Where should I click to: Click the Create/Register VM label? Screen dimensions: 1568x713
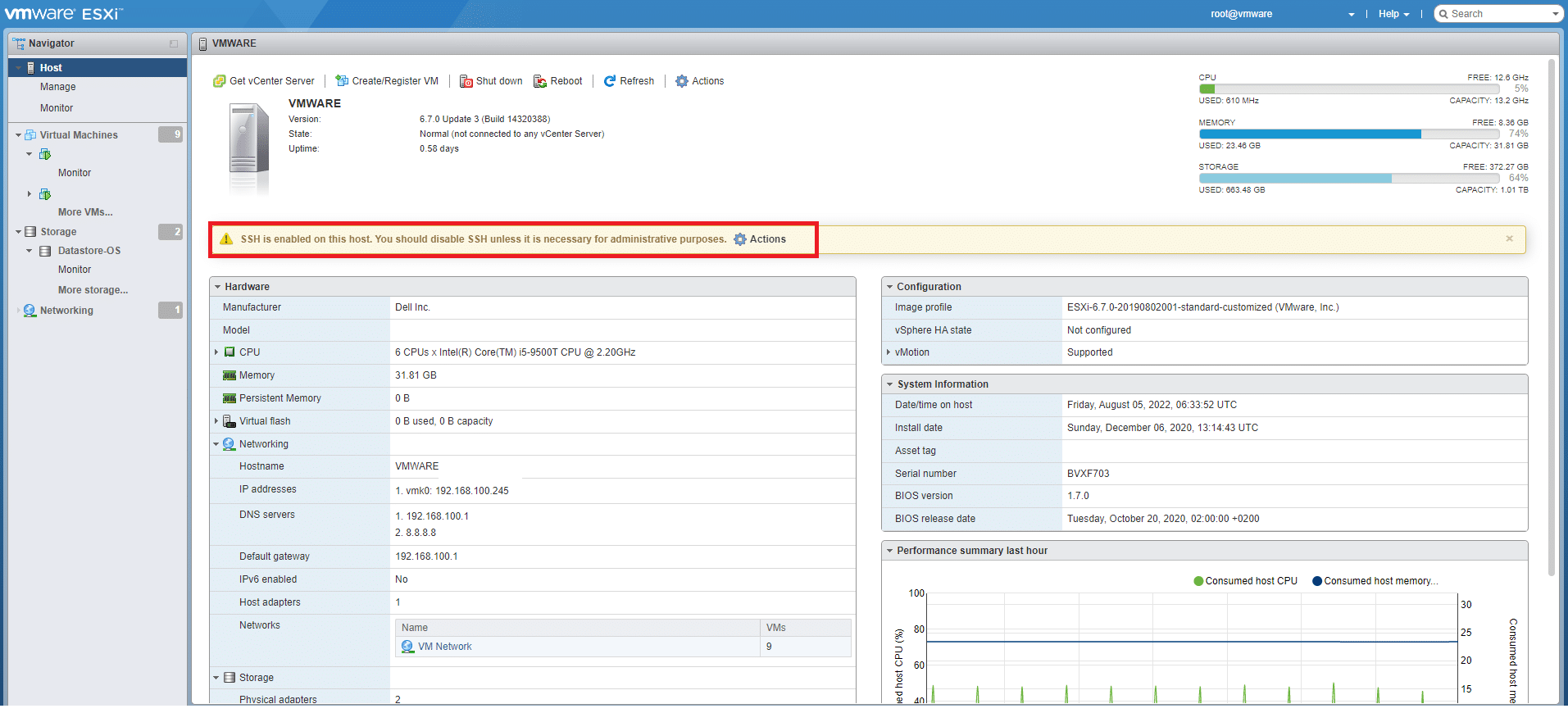click(x=395, y=81)
